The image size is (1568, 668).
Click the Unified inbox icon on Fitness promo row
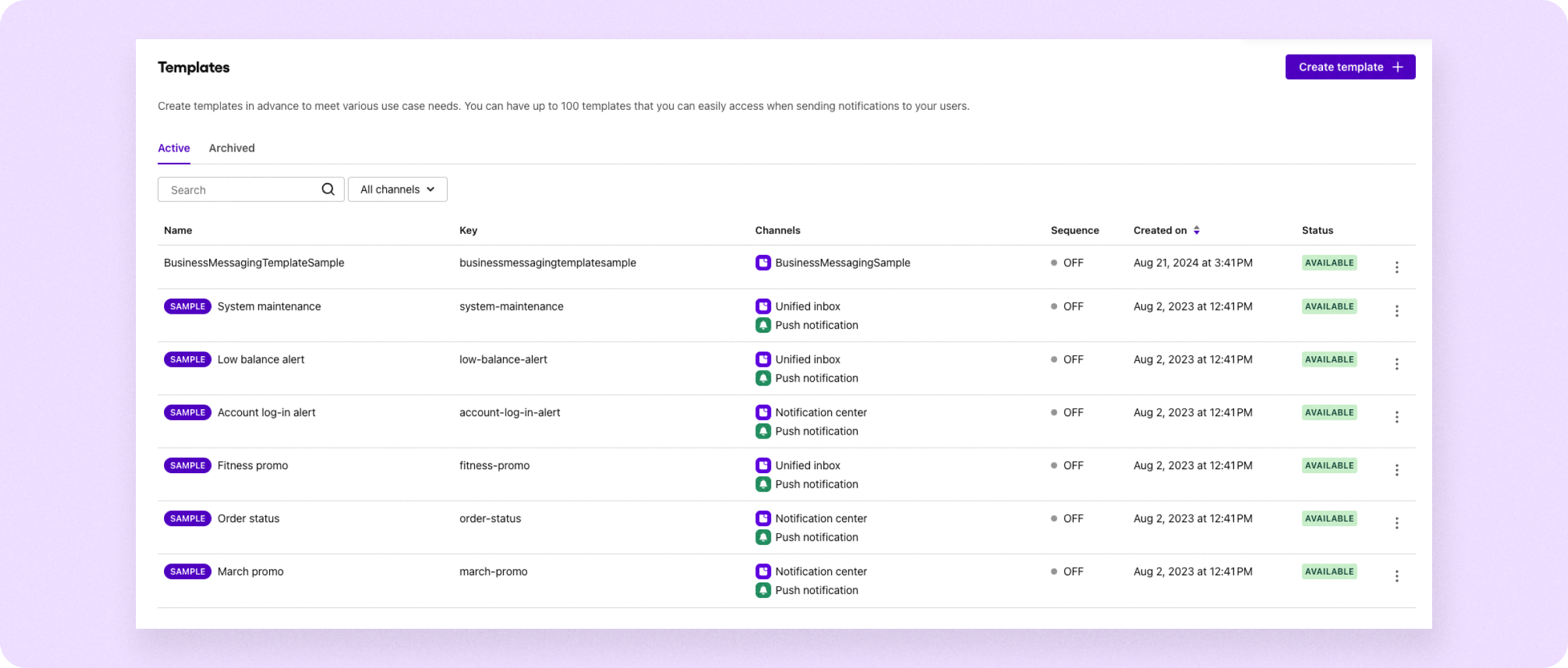(x=763, y=465)
